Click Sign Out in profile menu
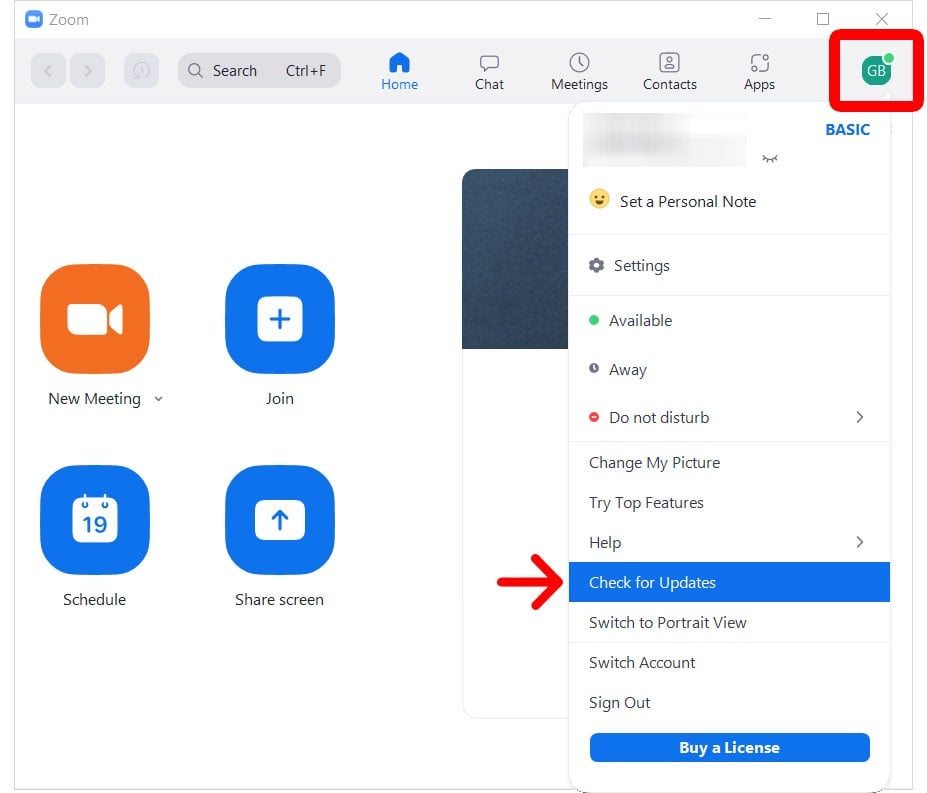Viewport: 927px width, 793px height. (620, 703)
